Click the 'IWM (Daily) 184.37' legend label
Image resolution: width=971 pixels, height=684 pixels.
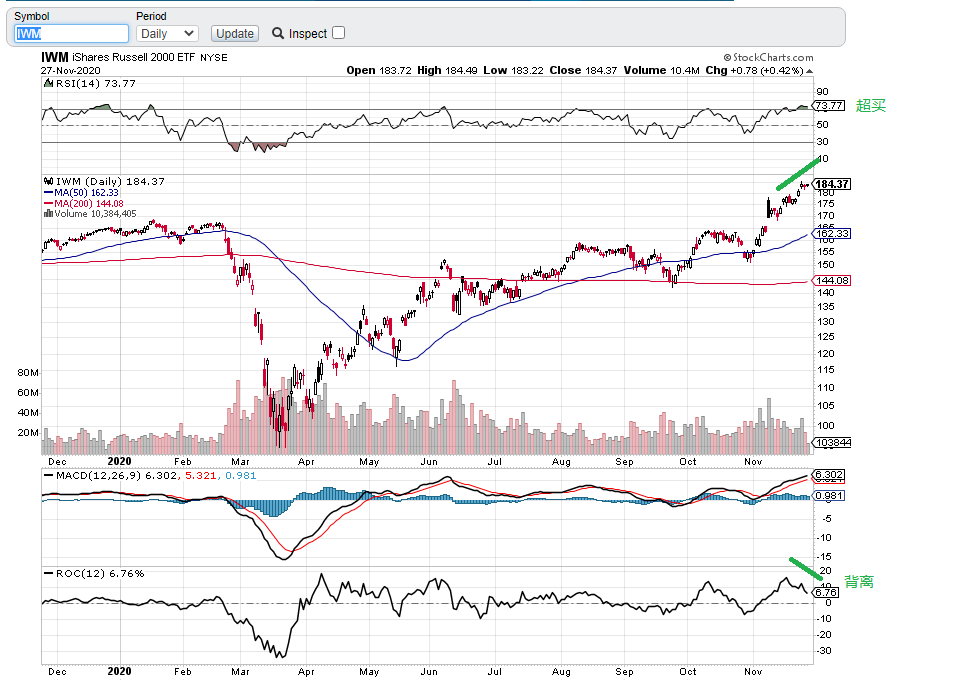coord(110,181)
